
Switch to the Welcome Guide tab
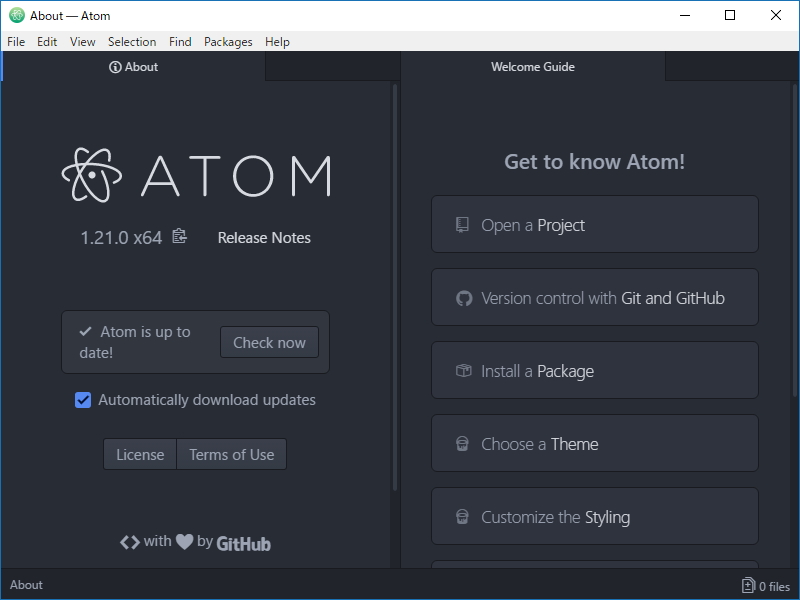(x=534, y=66)
